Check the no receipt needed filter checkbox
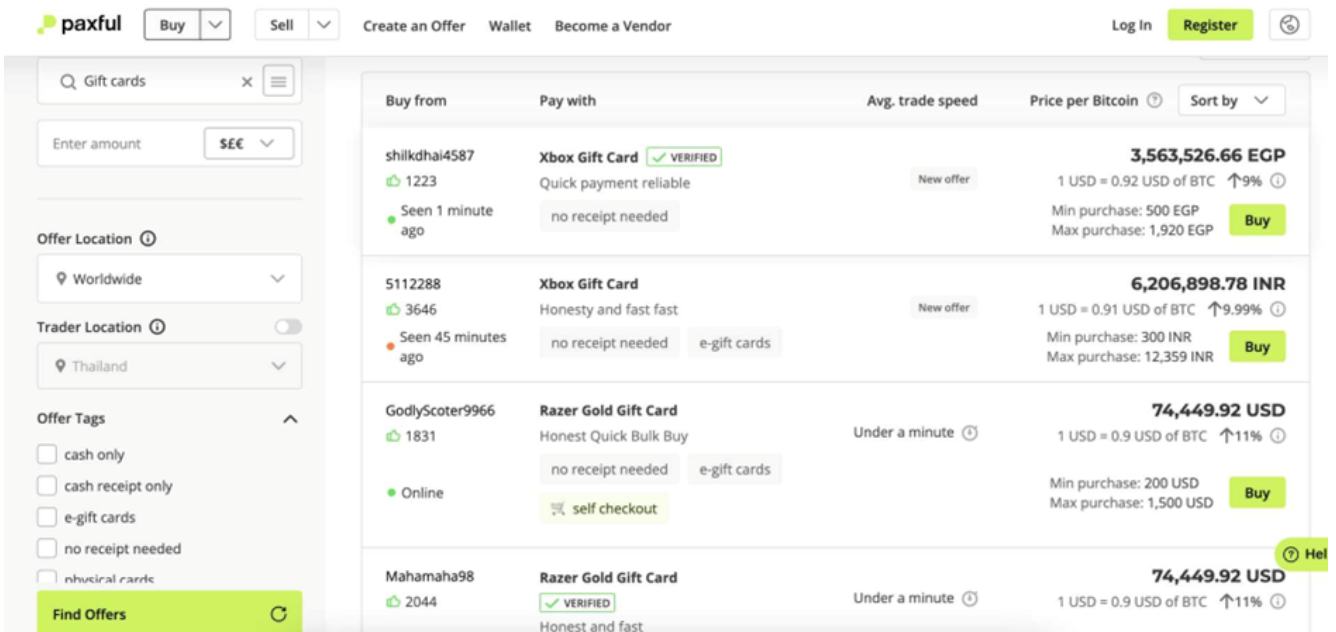 46,549
